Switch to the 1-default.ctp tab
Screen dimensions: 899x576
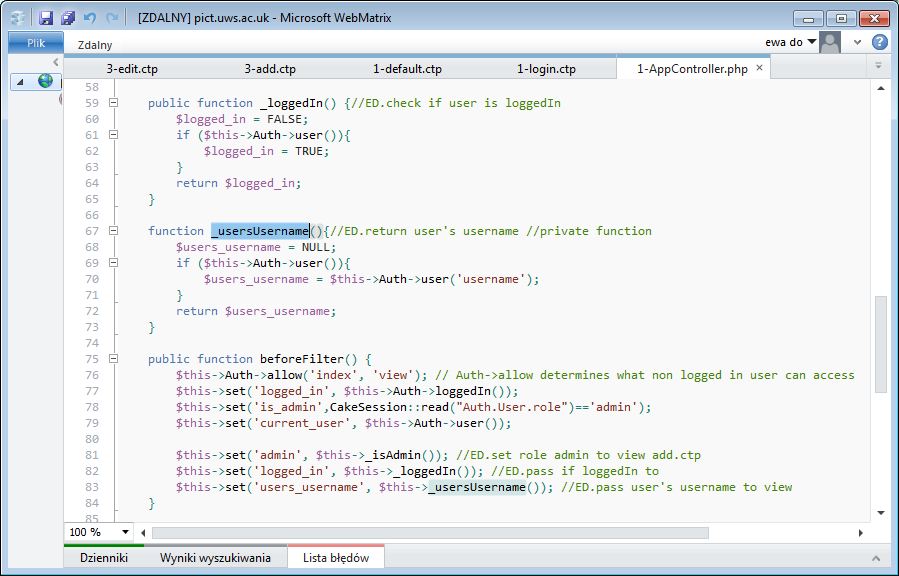coord(407,69)
